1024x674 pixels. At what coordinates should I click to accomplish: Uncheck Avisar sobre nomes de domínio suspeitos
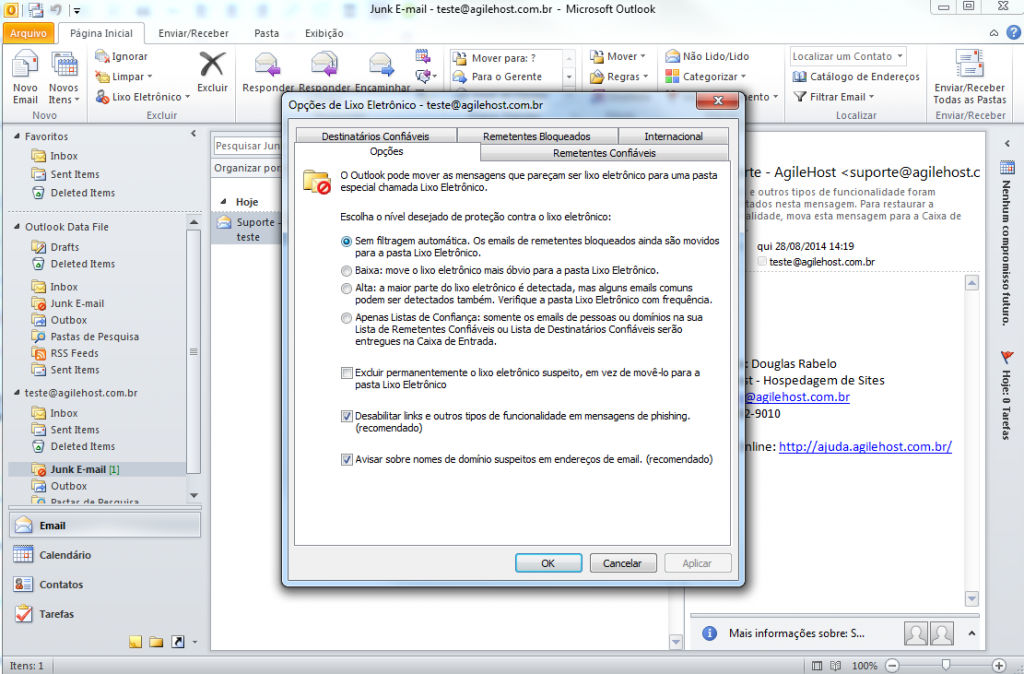347,460
